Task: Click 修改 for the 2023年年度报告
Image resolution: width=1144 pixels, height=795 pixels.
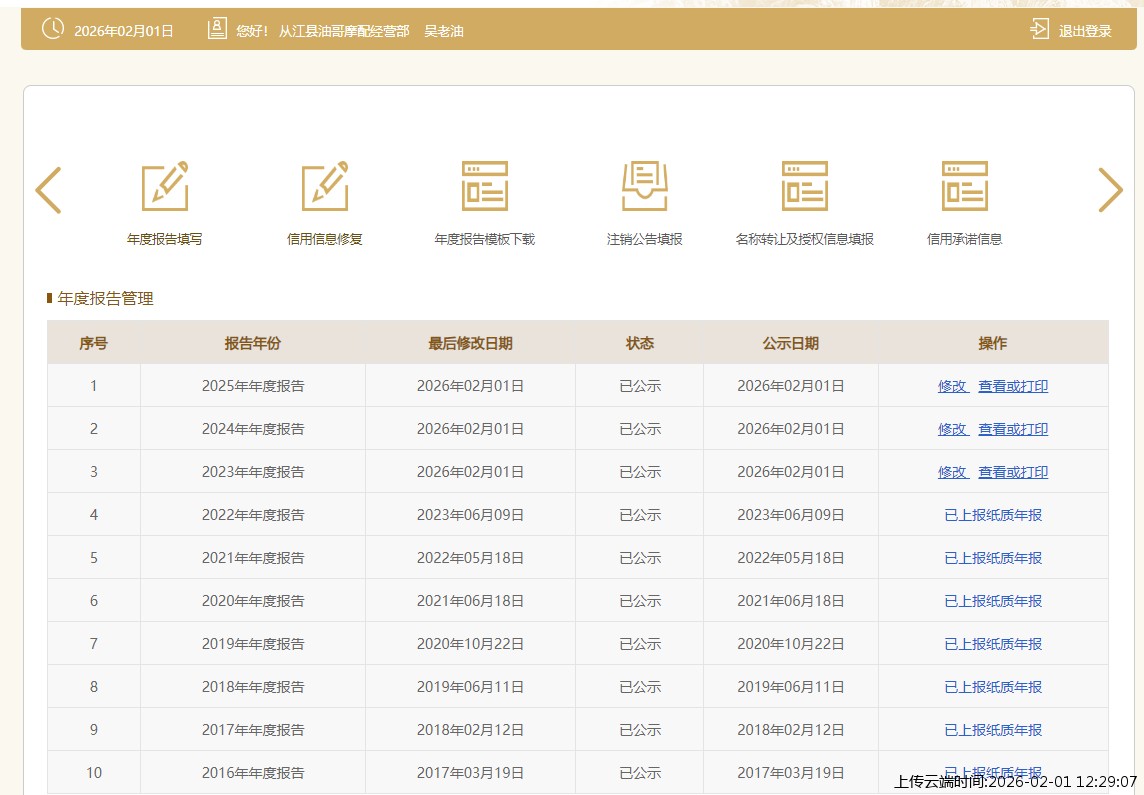Action: coord(952,472)
